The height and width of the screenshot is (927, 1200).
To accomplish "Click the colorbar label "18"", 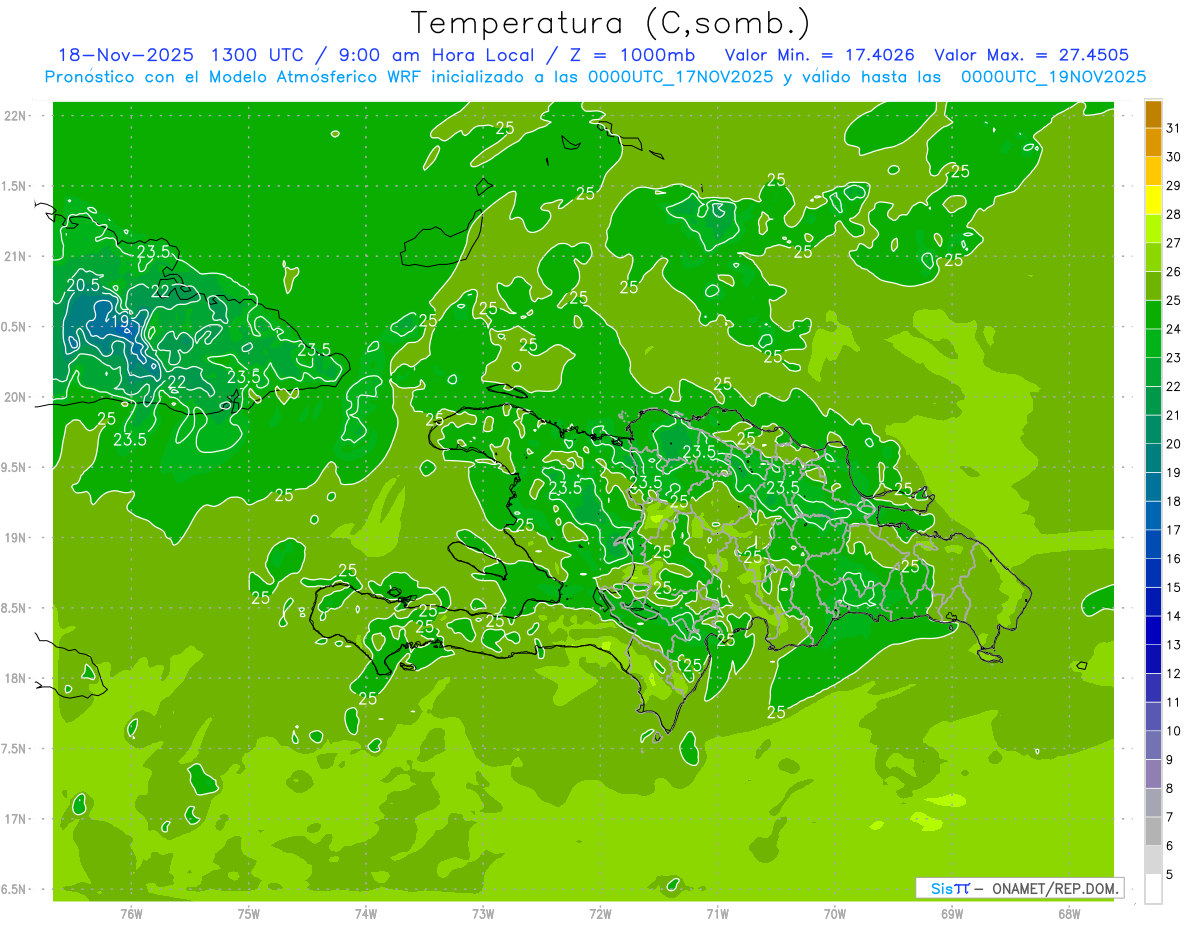I will click(1174, 501).
